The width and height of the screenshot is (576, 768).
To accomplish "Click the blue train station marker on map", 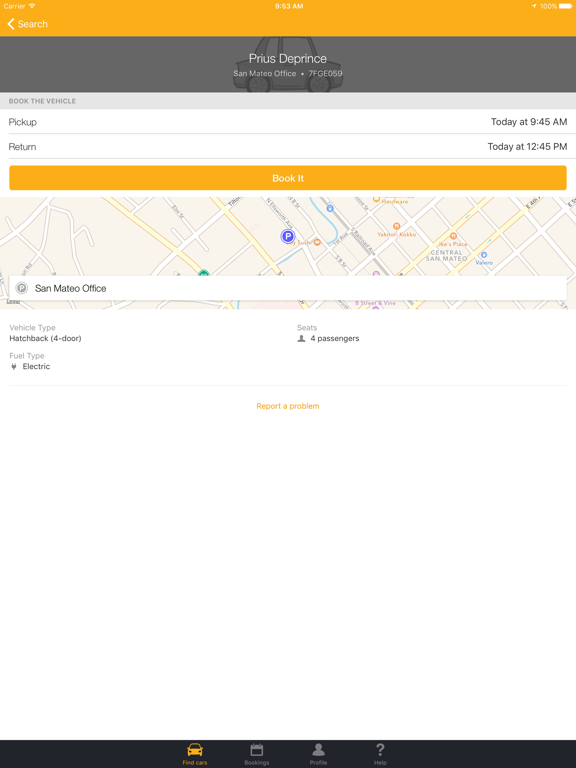I will (x=330, y=209).
